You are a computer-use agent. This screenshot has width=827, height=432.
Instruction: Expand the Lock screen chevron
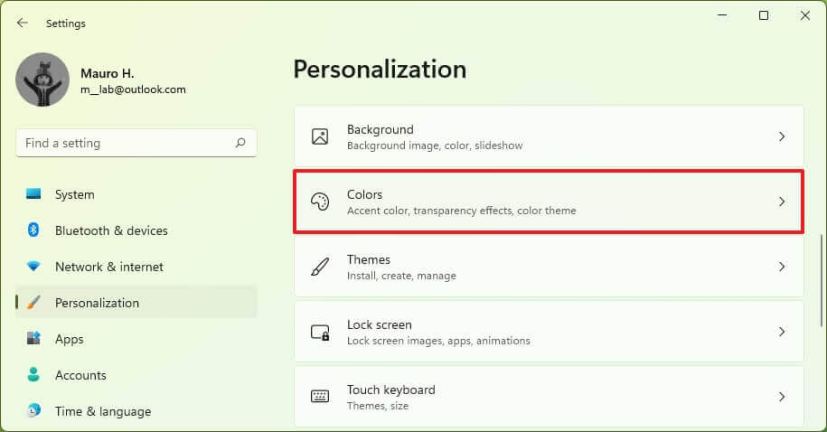pos(782,332)
